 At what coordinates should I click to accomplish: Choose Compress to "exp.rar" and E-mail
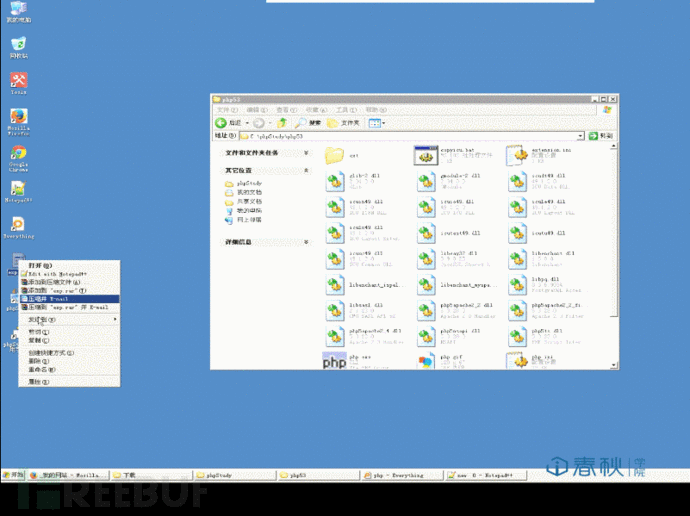[x=69, y=307]
